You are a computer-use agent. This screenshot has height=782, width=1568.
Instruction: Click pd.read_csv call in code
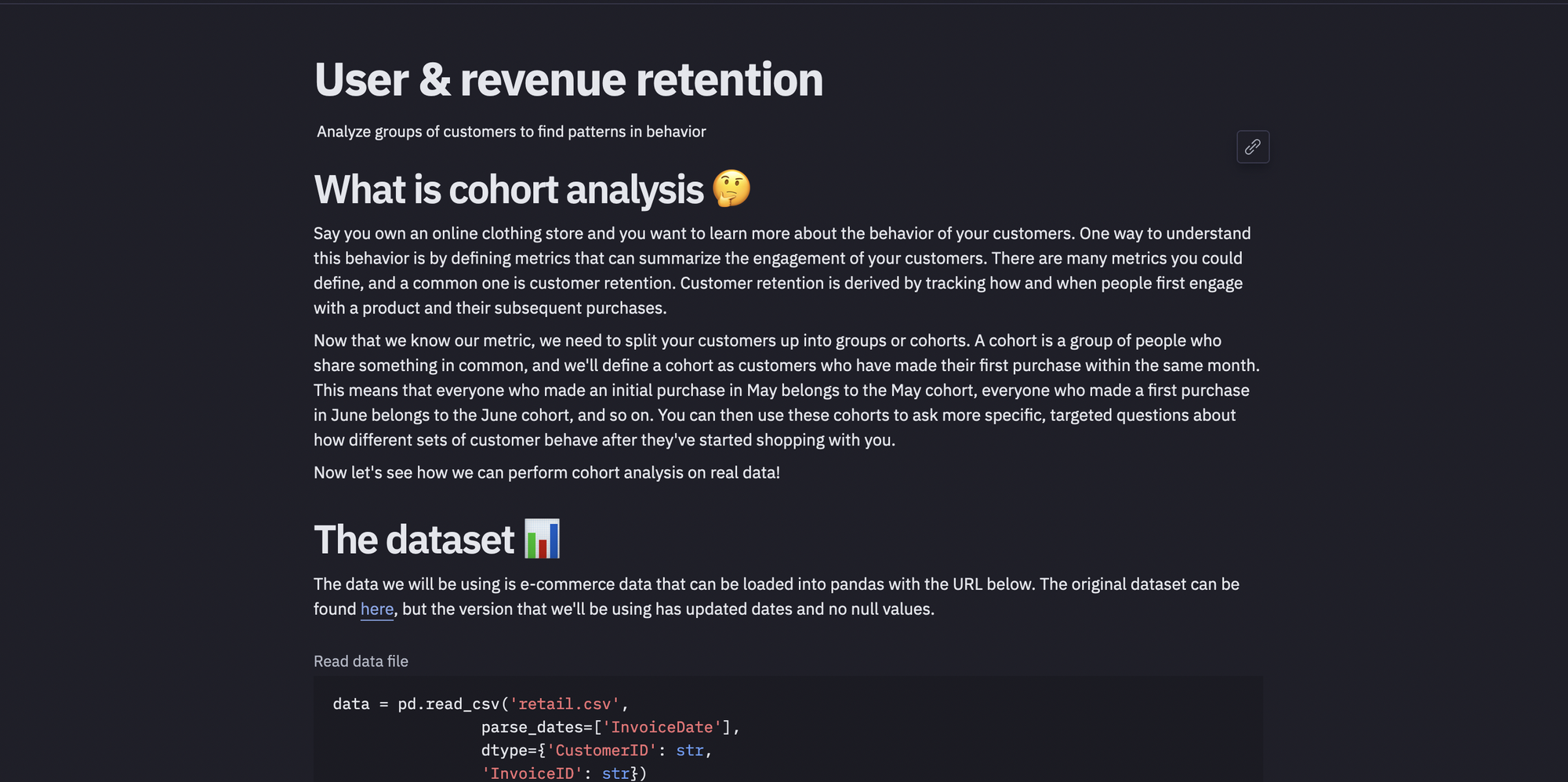448,704
